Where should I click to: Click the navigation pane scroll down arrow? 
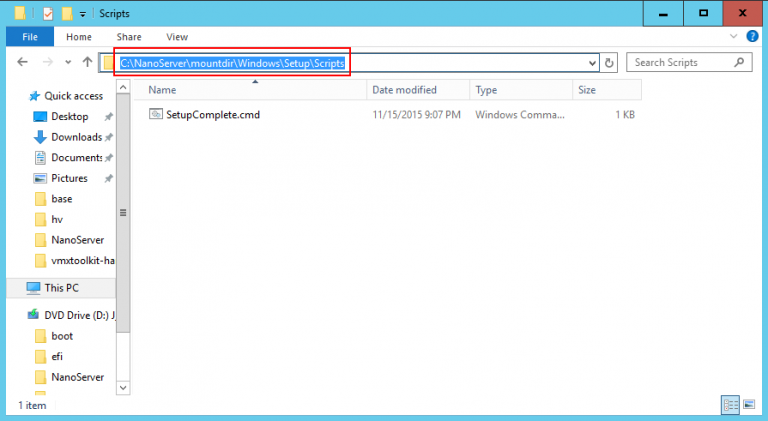pos(123,388)
